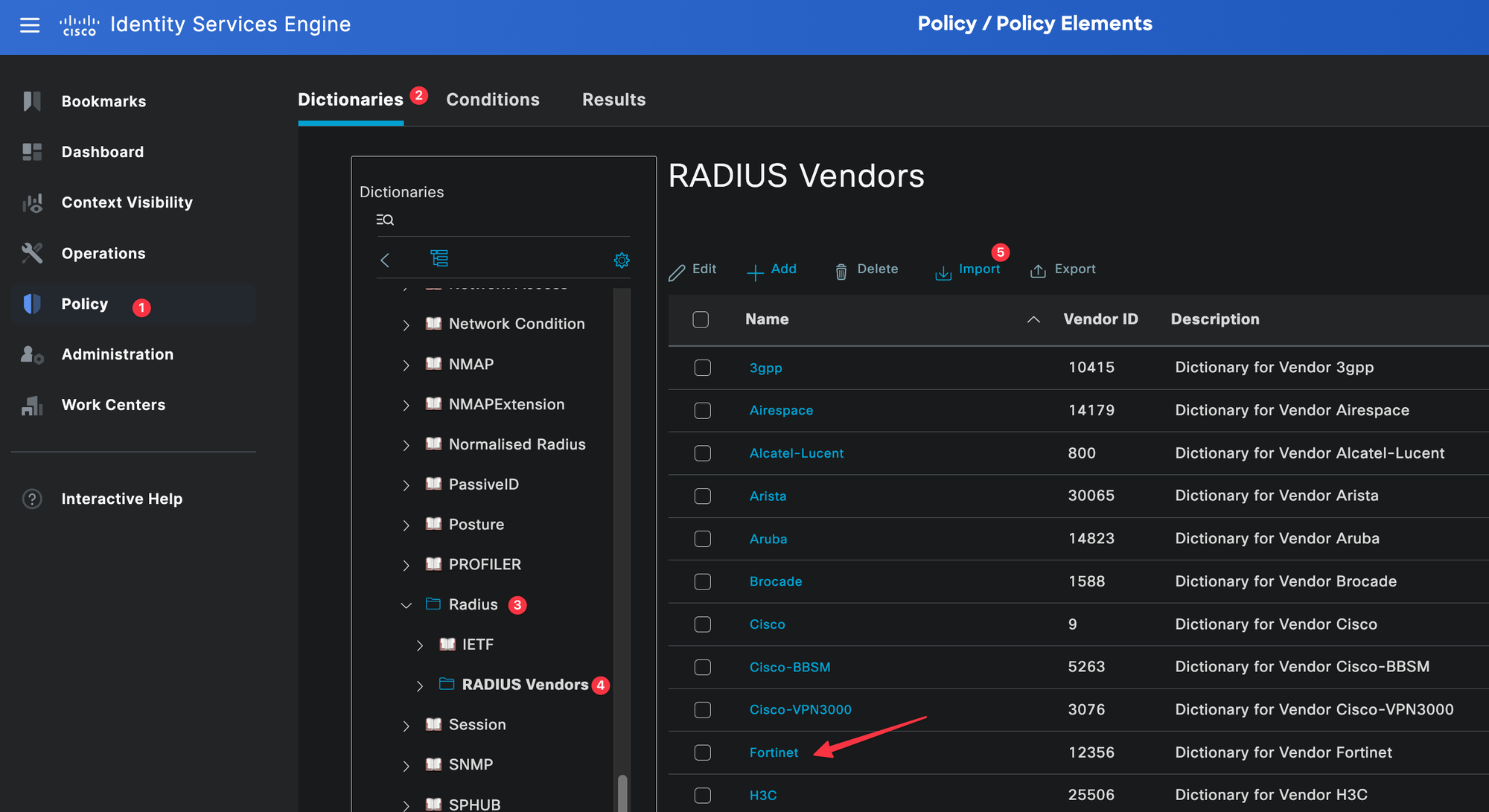This screenshot has height=812, width=1489.
Task: Open Context Visibility from the sidebar
Action: (127, 202)
